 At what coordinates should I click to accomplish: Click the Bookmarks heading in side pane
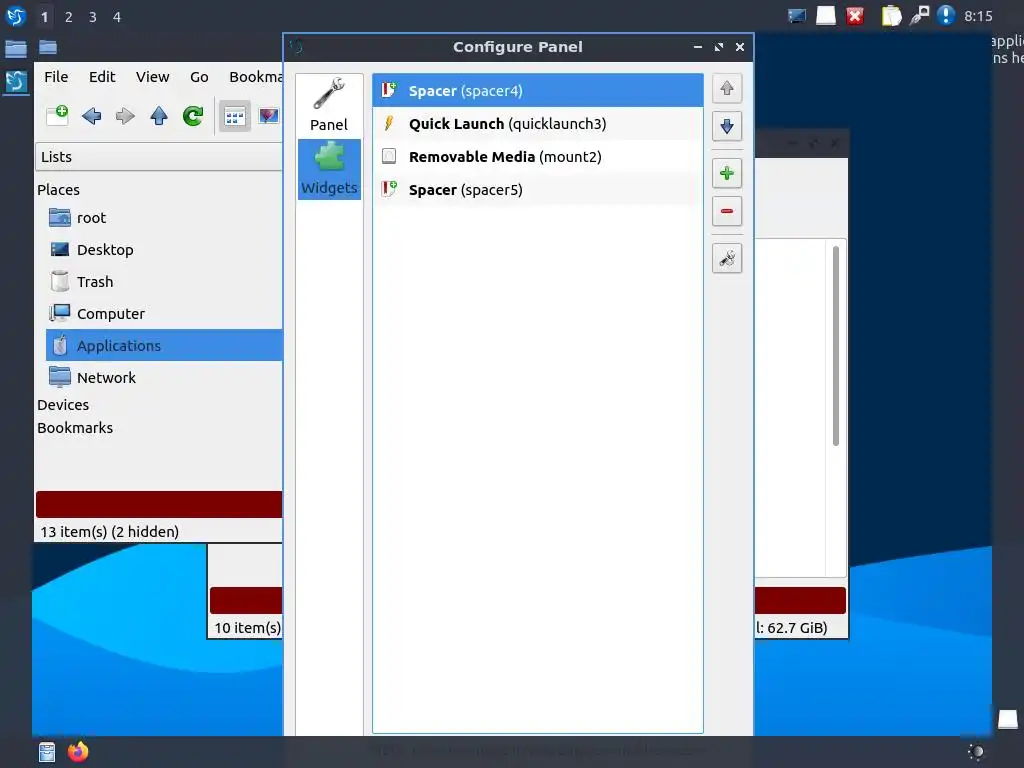[75, 428]
